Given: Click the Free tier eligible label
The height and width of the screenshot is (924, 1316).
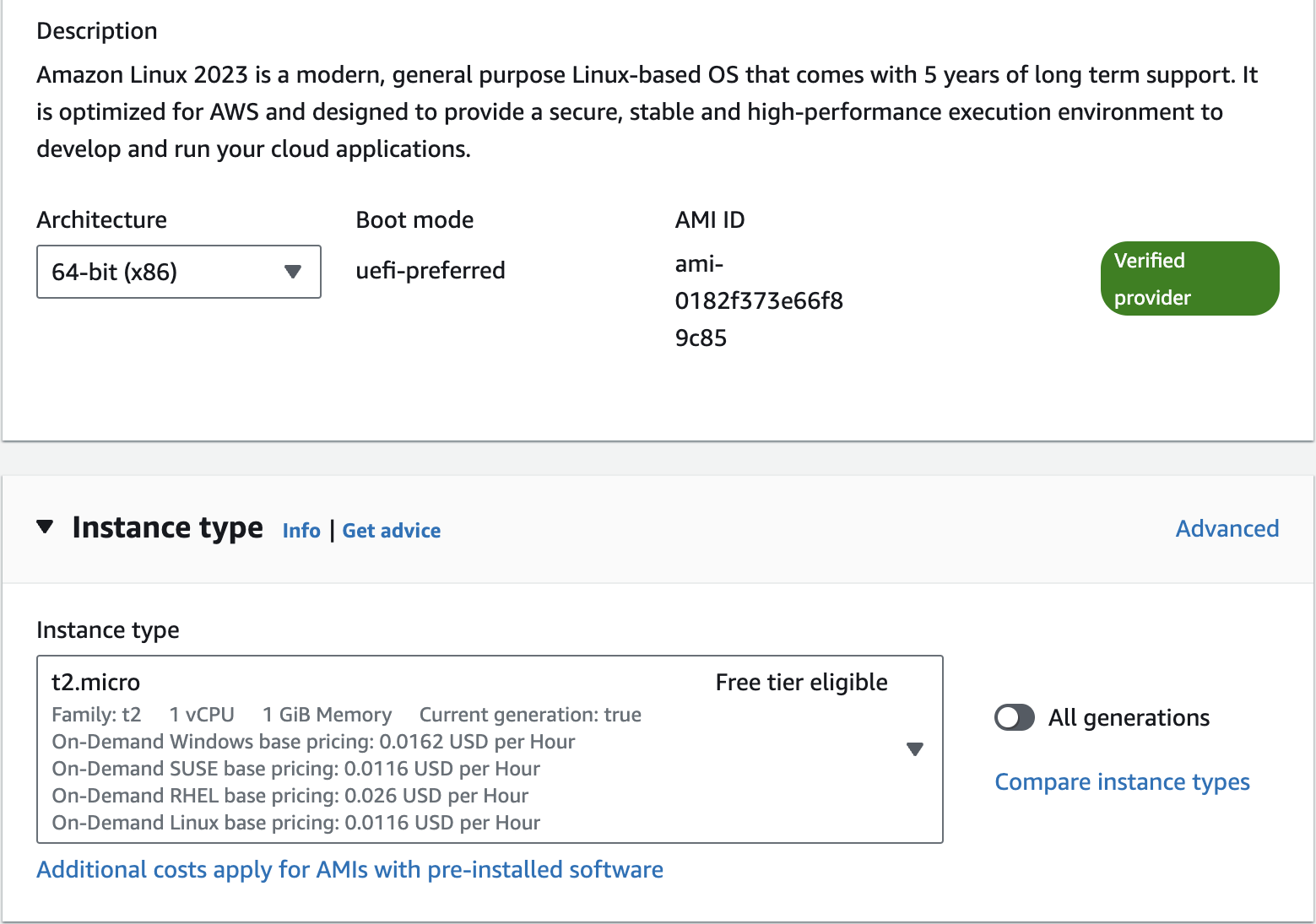Looking at the screenshot, I should (801, 683).
